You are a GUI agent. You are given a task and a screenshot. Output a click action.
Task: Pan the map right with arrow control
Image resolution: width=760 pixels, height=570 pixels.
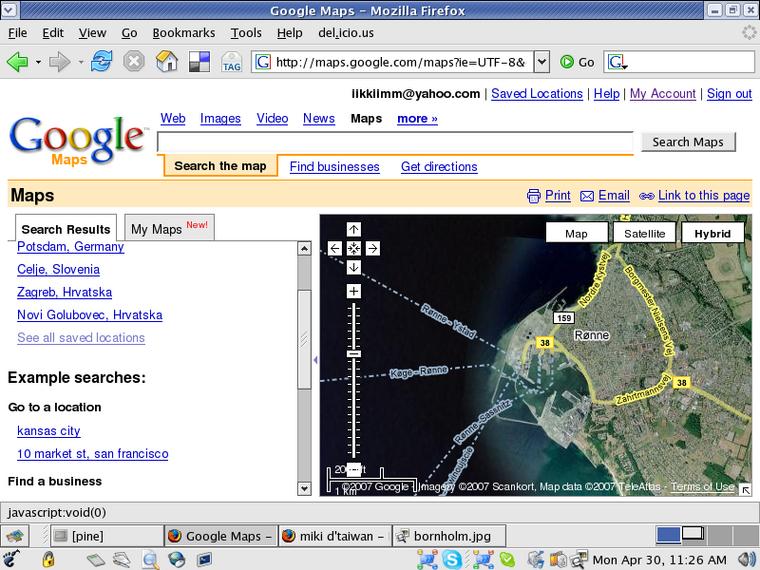click(372, 248)
